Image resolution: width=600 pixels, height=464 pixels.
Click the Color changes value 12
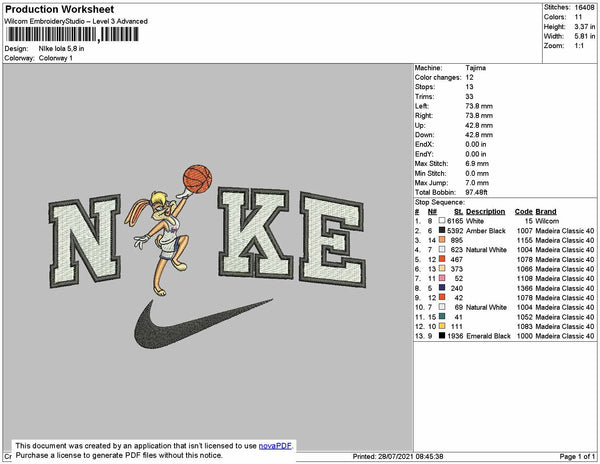(x=469, y=77)
